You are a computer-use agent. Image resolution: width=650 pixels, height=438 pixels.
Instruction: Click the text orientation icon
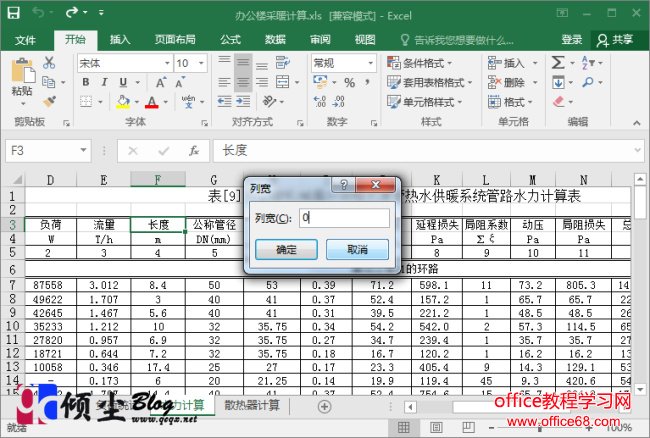pos(269,102)
